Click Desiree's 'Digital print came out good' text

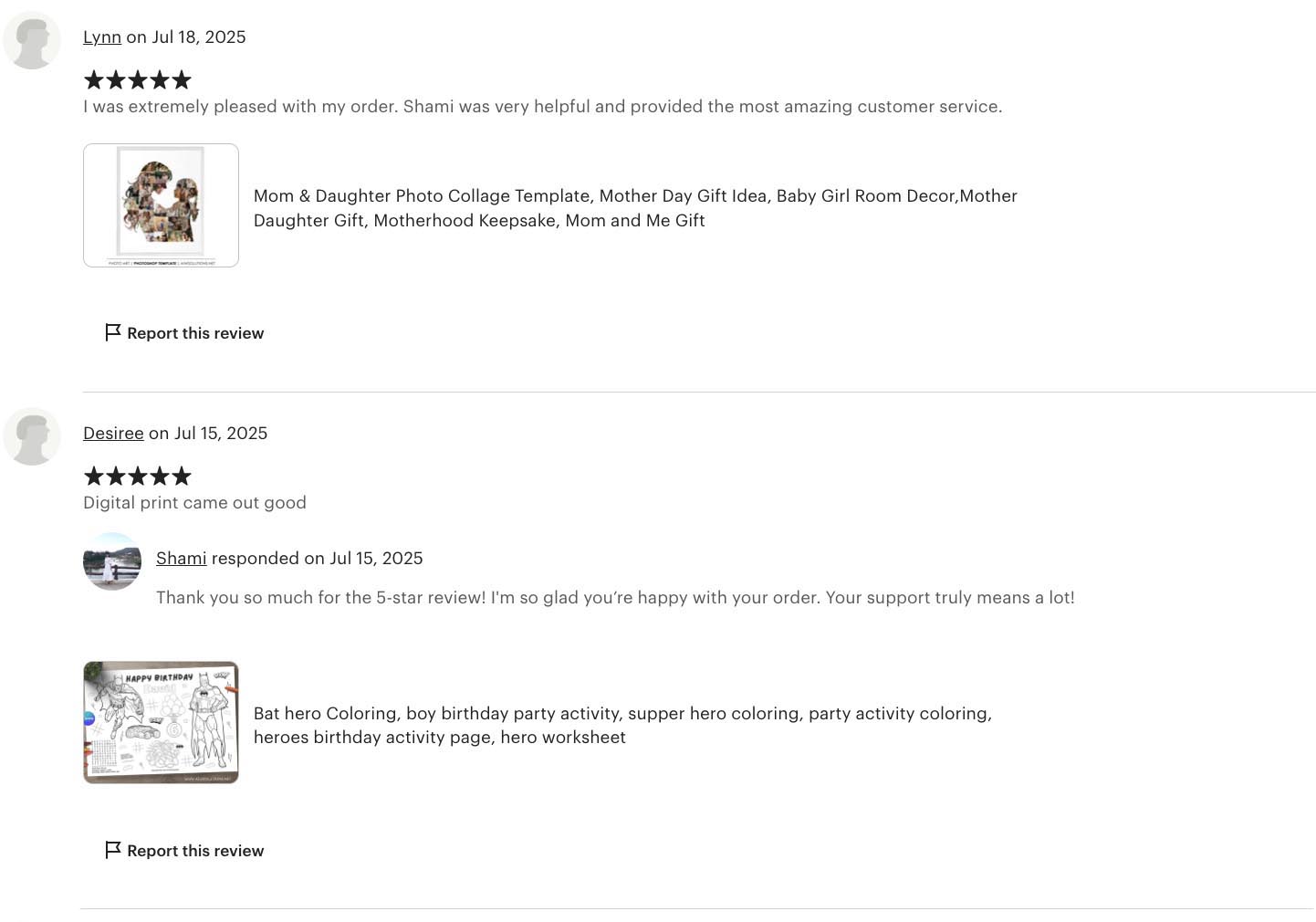194,503
